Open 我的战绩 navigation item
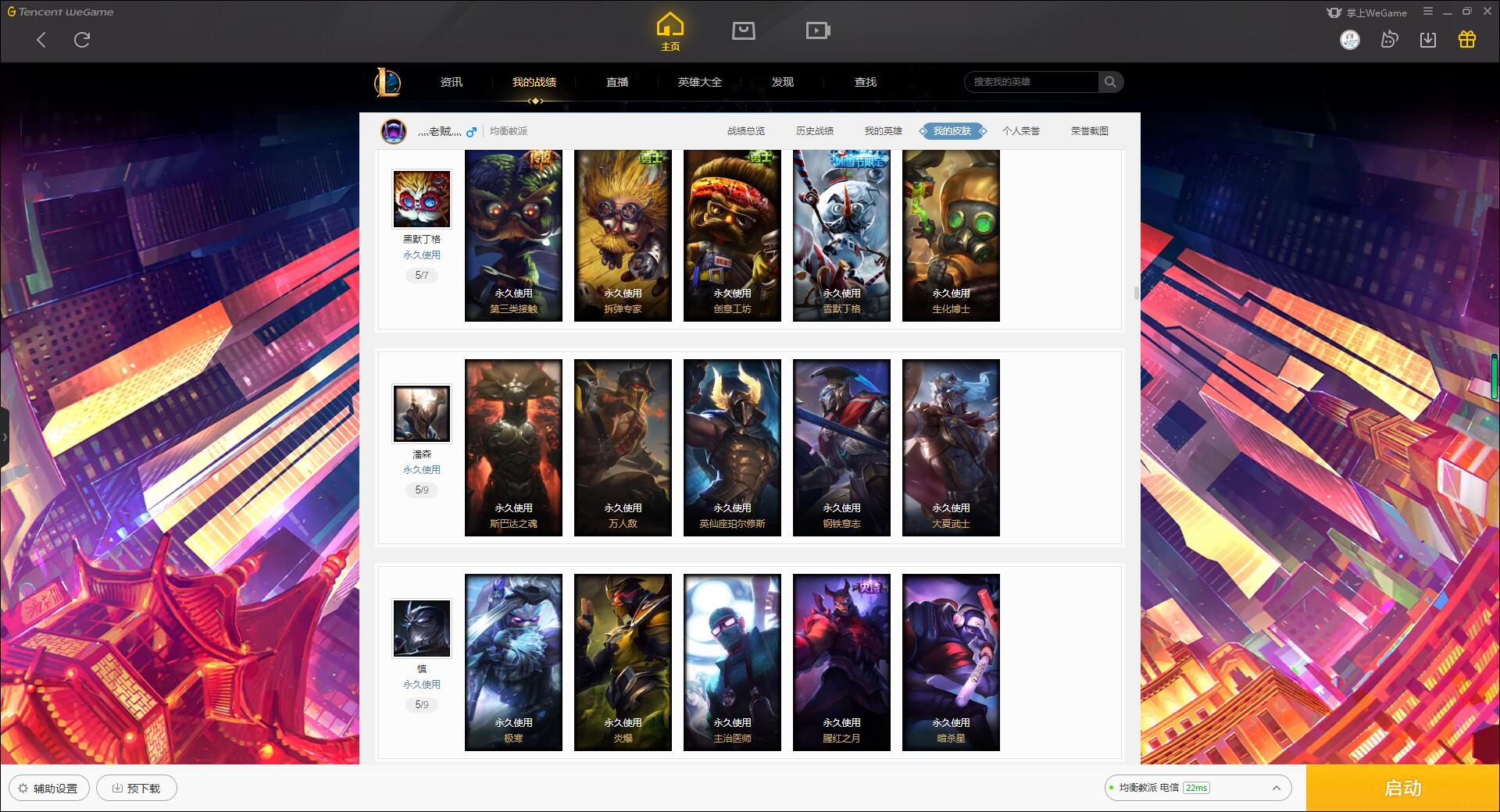This screenshot has width=1500, height=812. coord(534,82)
